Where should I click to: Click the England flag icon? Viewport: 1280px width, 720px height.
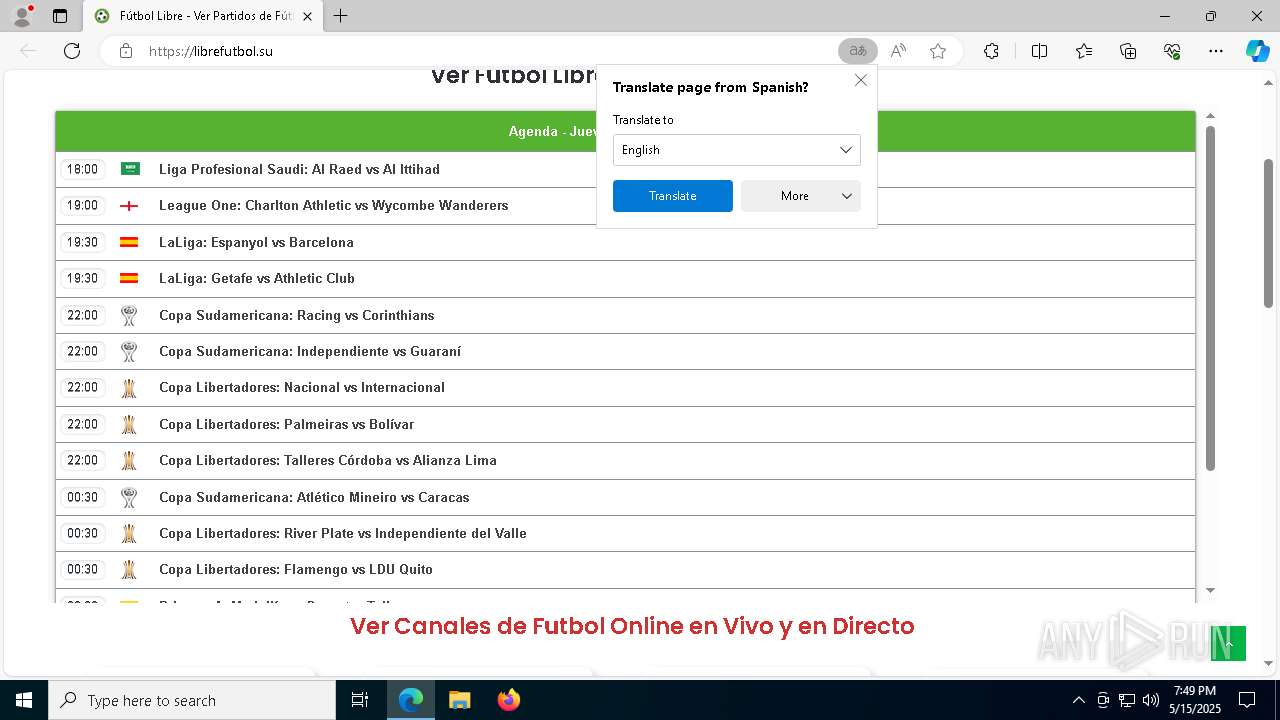click(x=129, y=206)
